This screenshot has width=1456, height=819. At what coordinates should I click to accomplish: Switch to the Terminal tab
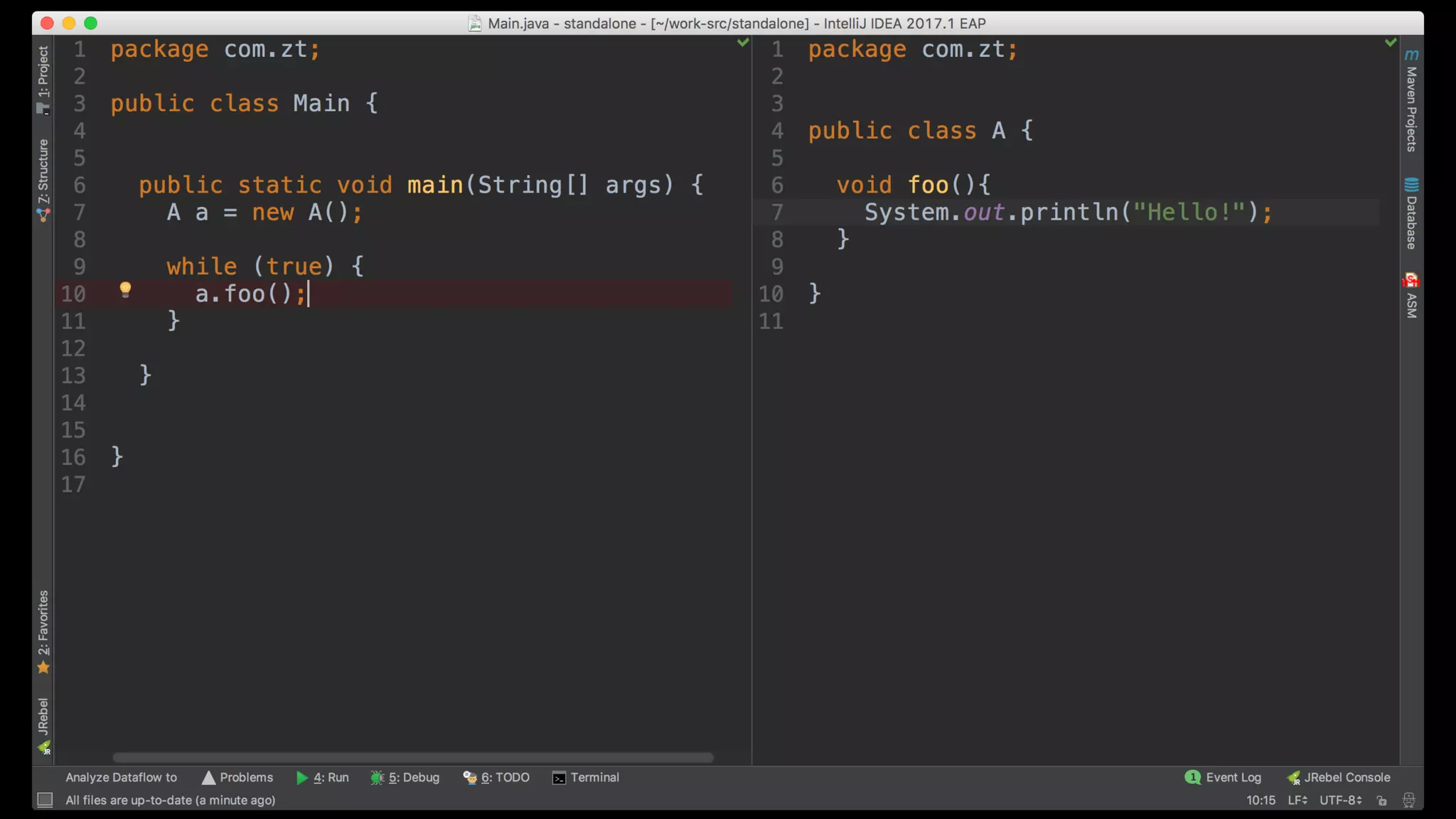(x=586, y=778)
